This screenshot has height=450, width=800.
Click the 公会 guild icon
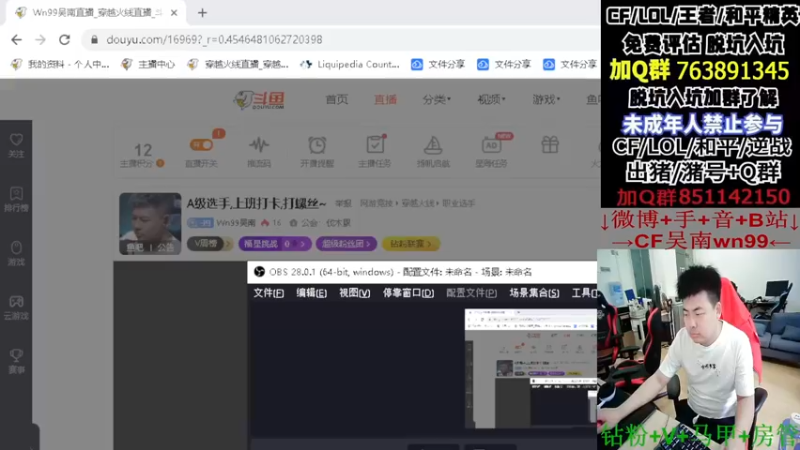click(293, 223)
